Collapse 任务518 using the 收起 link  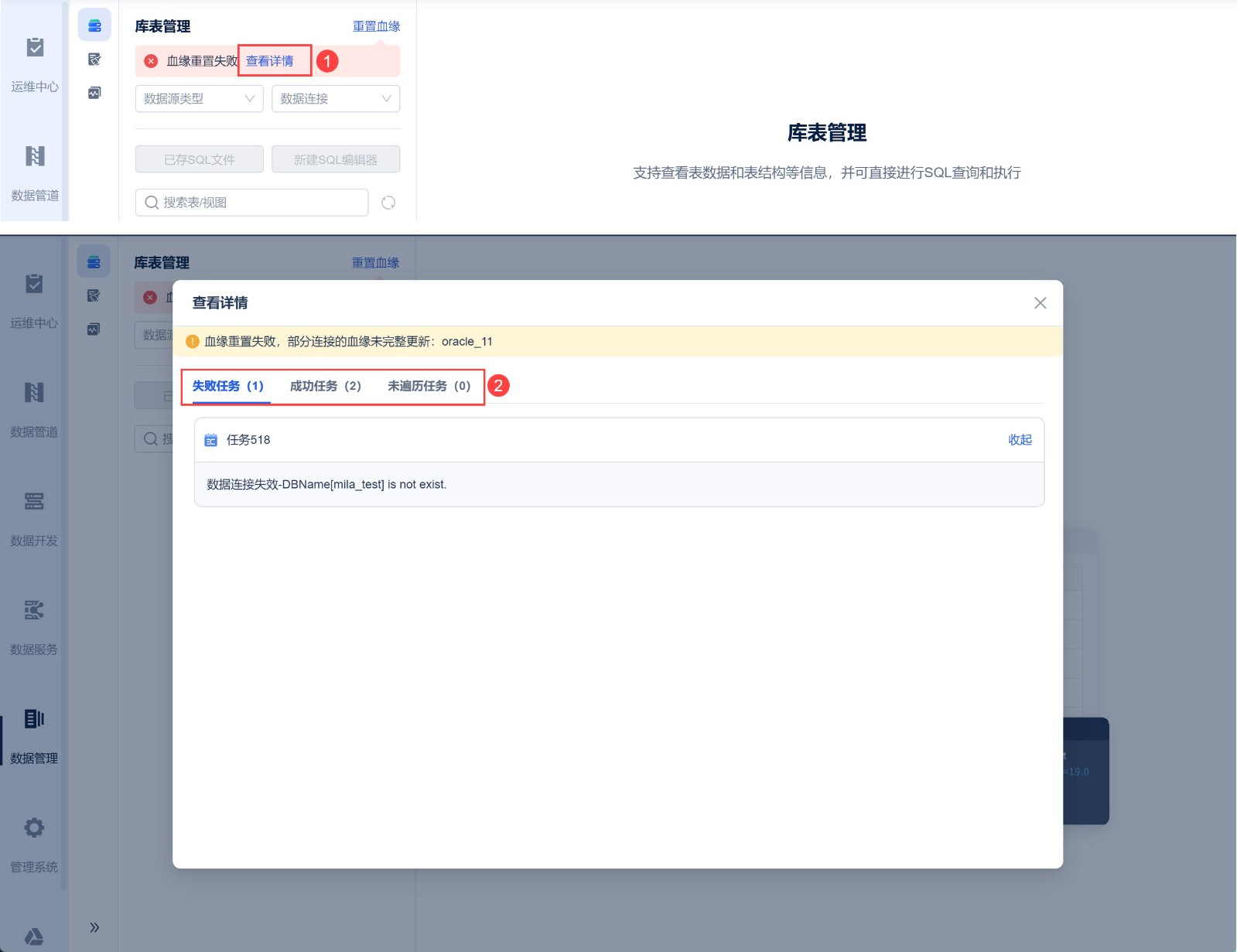[x=1020, y=440]
